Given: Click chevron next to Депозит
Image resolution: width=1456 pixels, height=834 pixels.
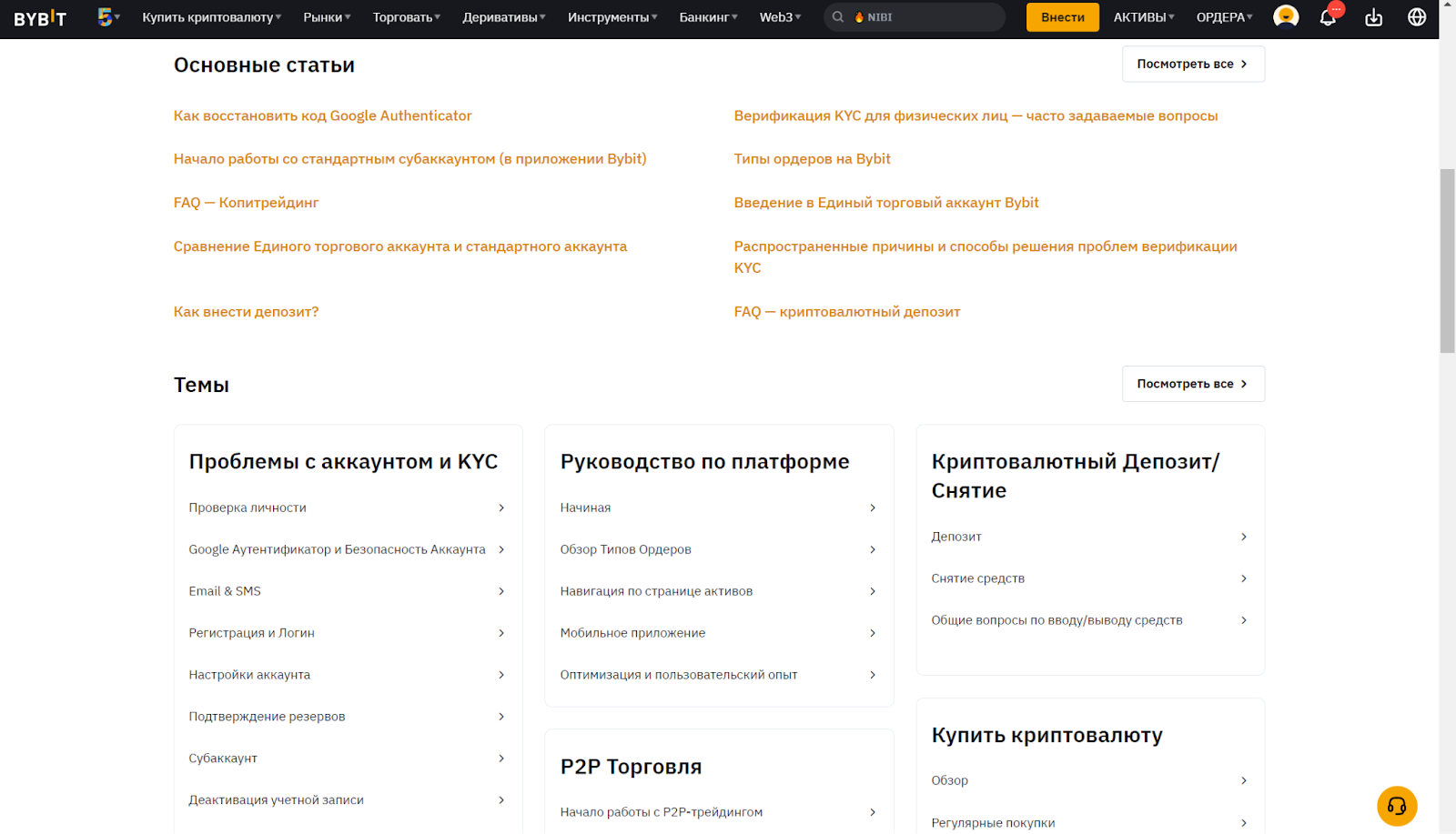Looking at the screenshot, I should [x=1244, y=537].
